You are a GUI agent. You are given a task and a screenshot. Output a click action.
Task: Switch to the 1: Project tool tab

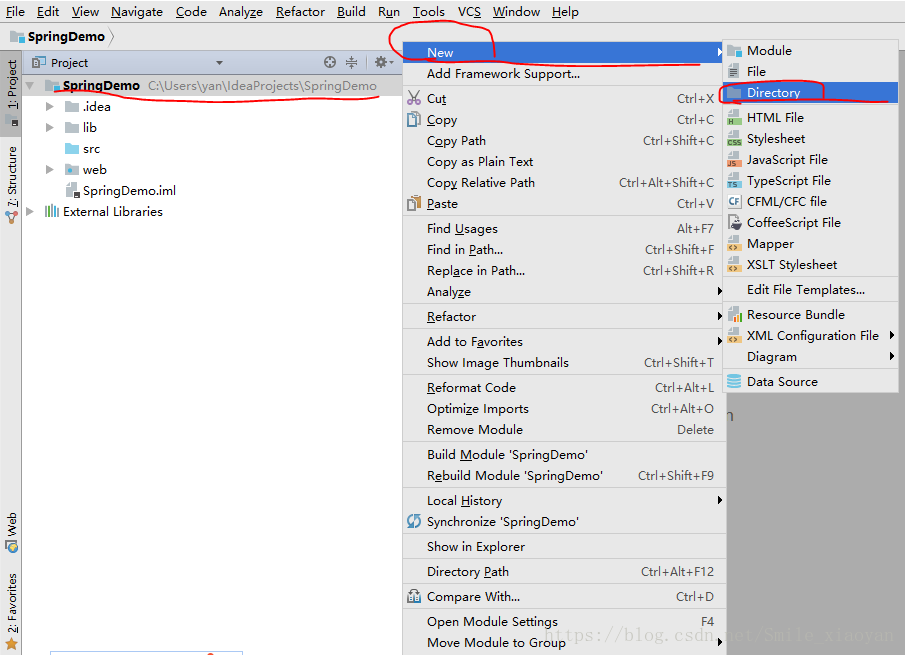click(x=12, y=92)
